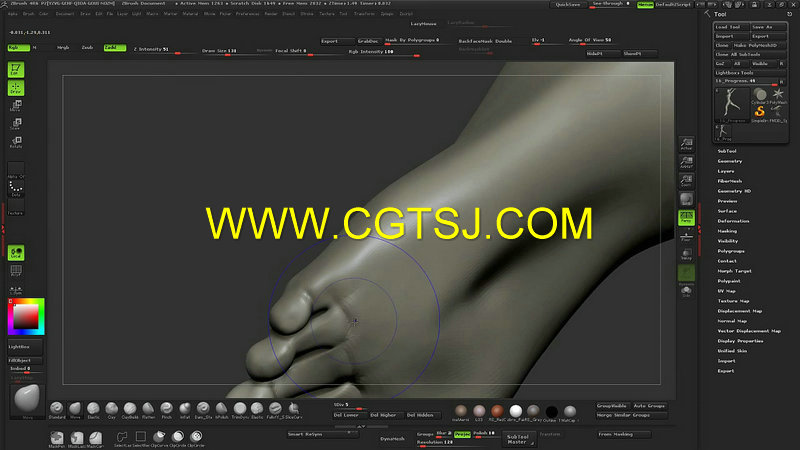Expand the Polygroups section

pos(731,251)
